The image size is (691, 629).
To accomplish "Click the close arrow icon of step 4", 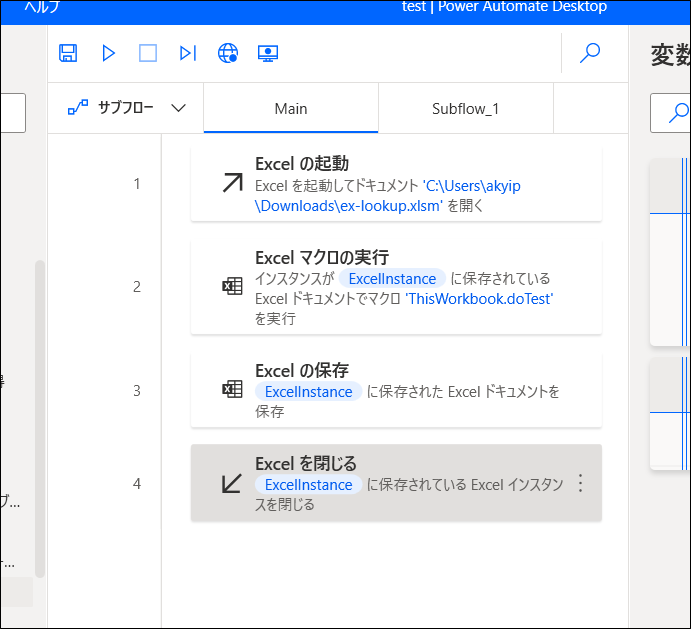I will tap(231, 484).
